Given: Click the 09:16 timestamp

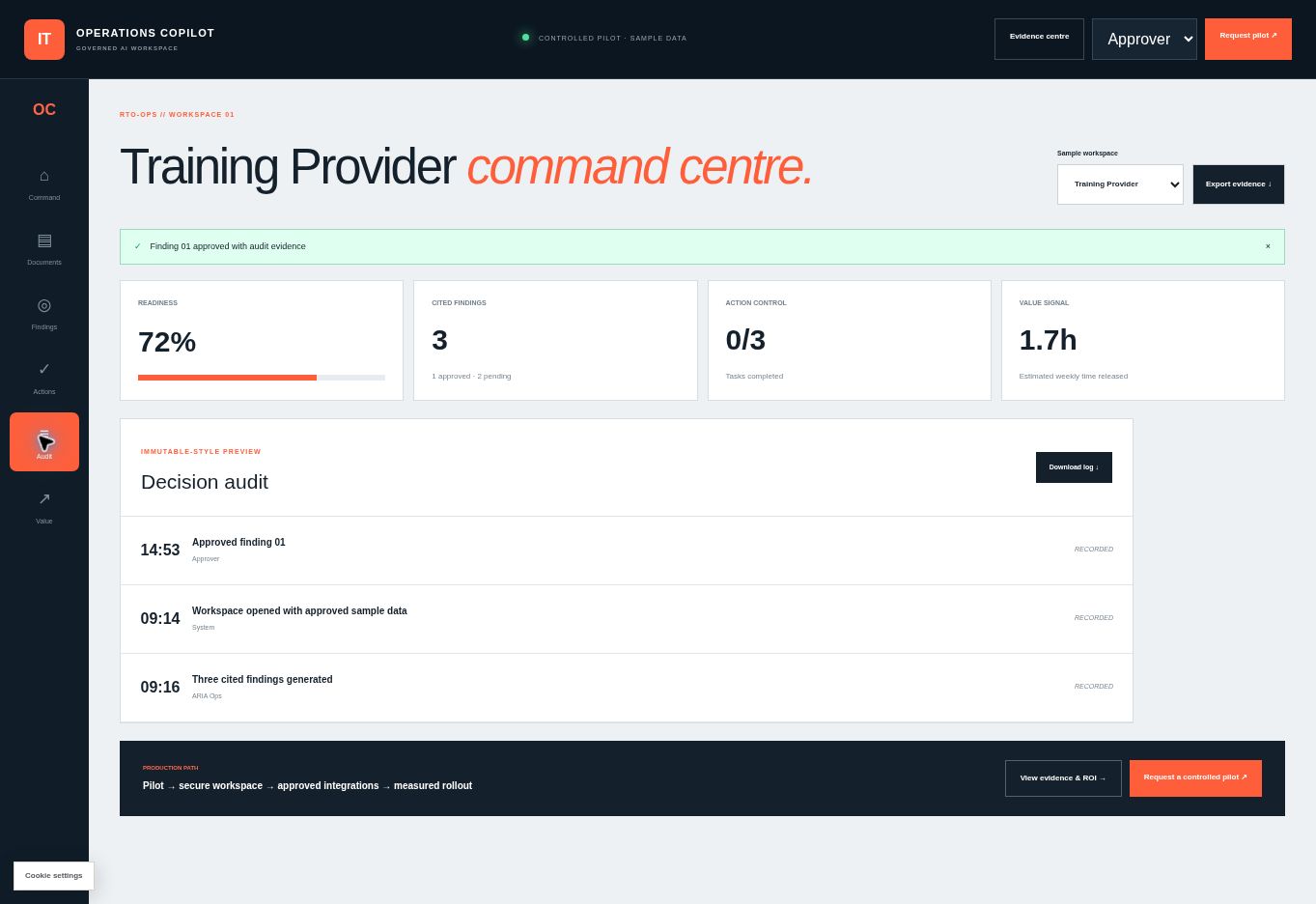Looking at the screenshot, I should coord(160,688).
